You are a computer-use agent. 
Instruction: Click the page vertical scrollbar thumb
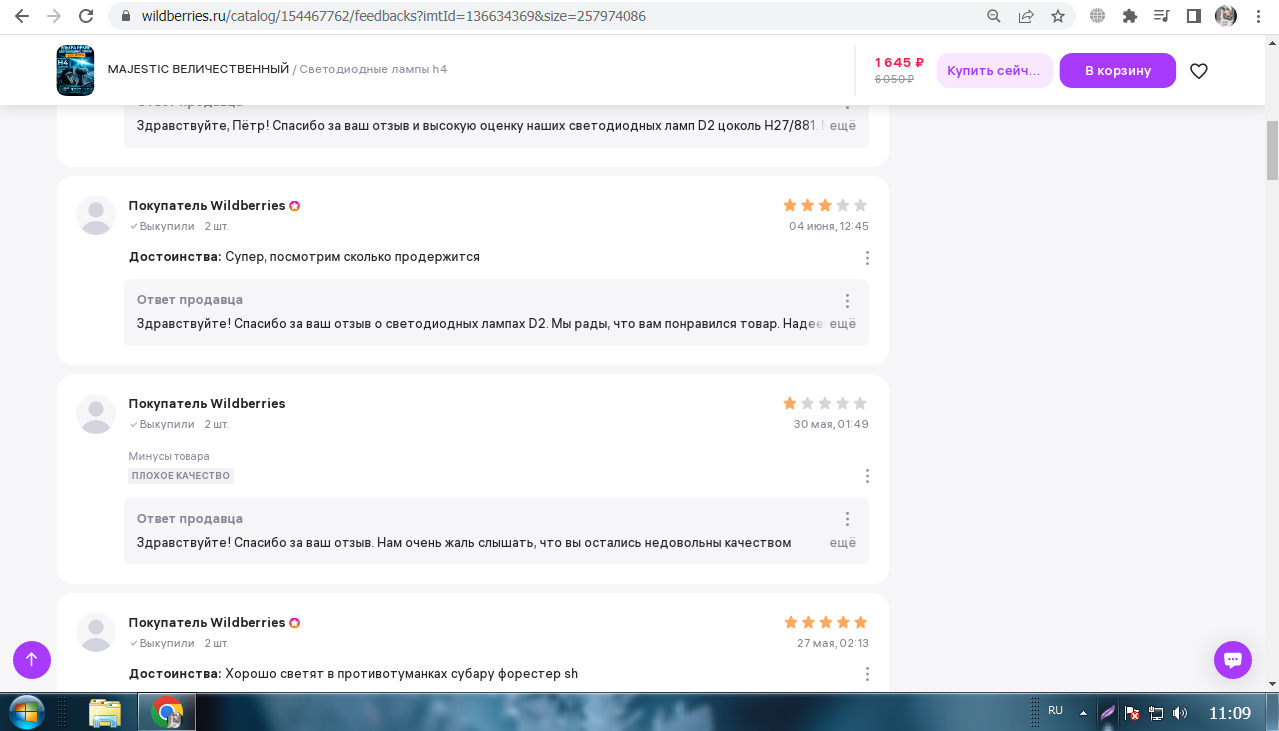(1272, 149)
